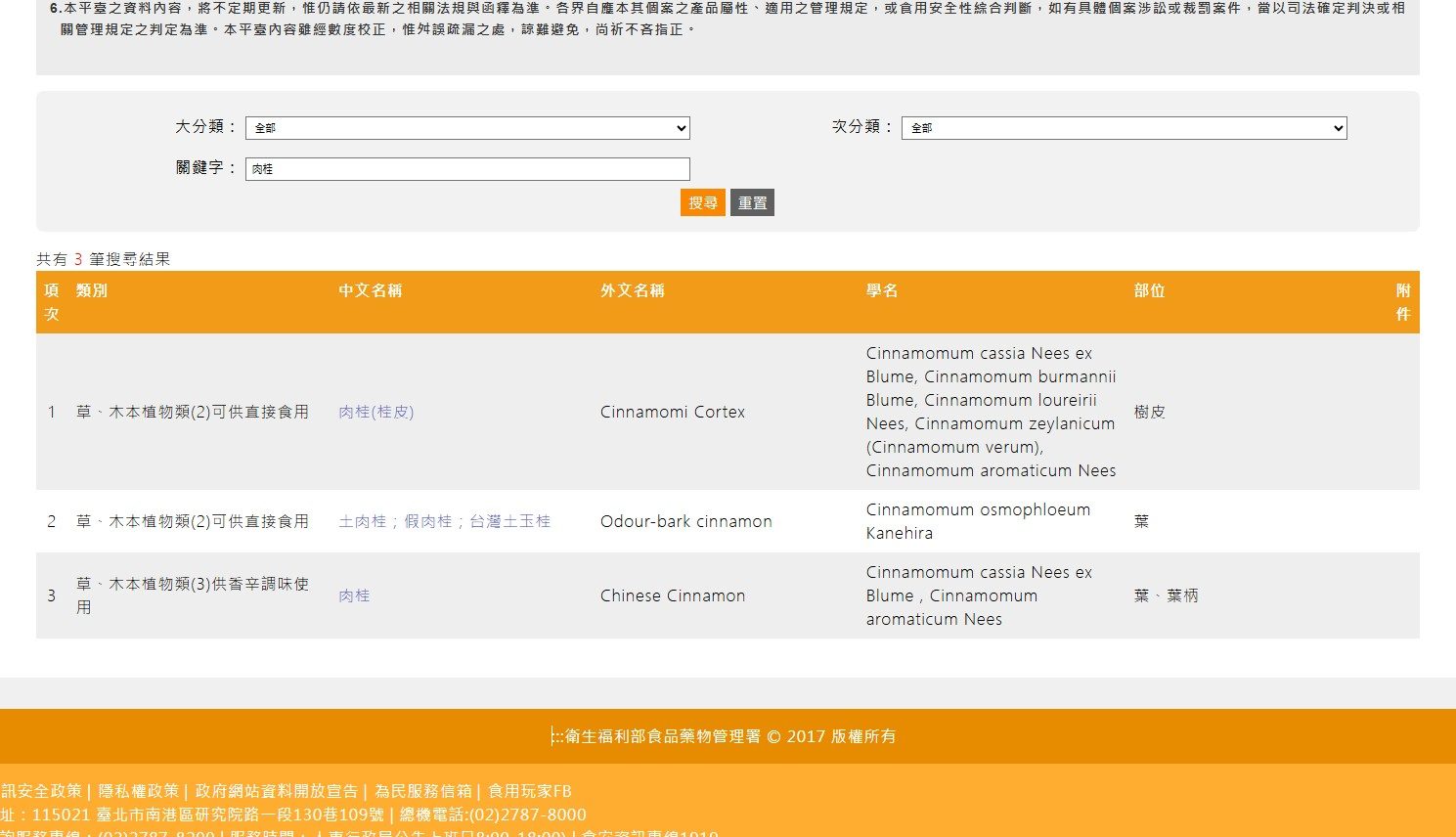This screenshot has height=837, width=1456.
Task: Open the 政府網站資料開放宣告 footer link
Action: [x=277, y=791]
